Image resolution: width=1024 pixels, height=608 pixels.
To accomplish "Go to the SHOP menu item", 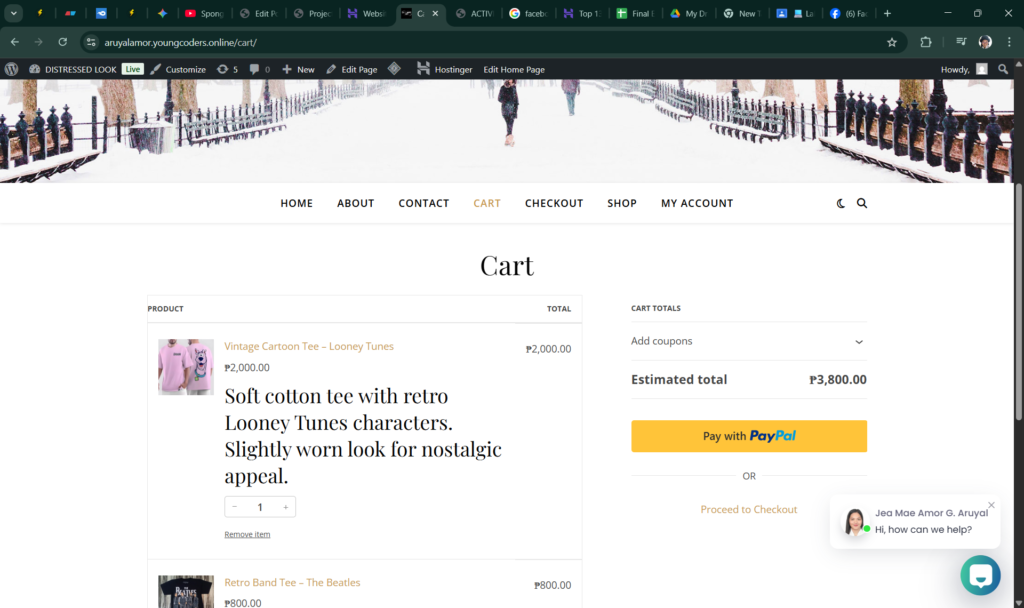I will click(x=621, y=203).
